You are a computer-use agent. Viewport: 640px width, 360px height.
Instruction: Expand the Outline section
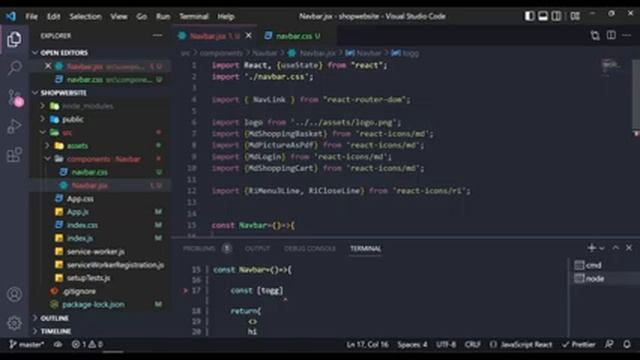click(x=54, y=318)
